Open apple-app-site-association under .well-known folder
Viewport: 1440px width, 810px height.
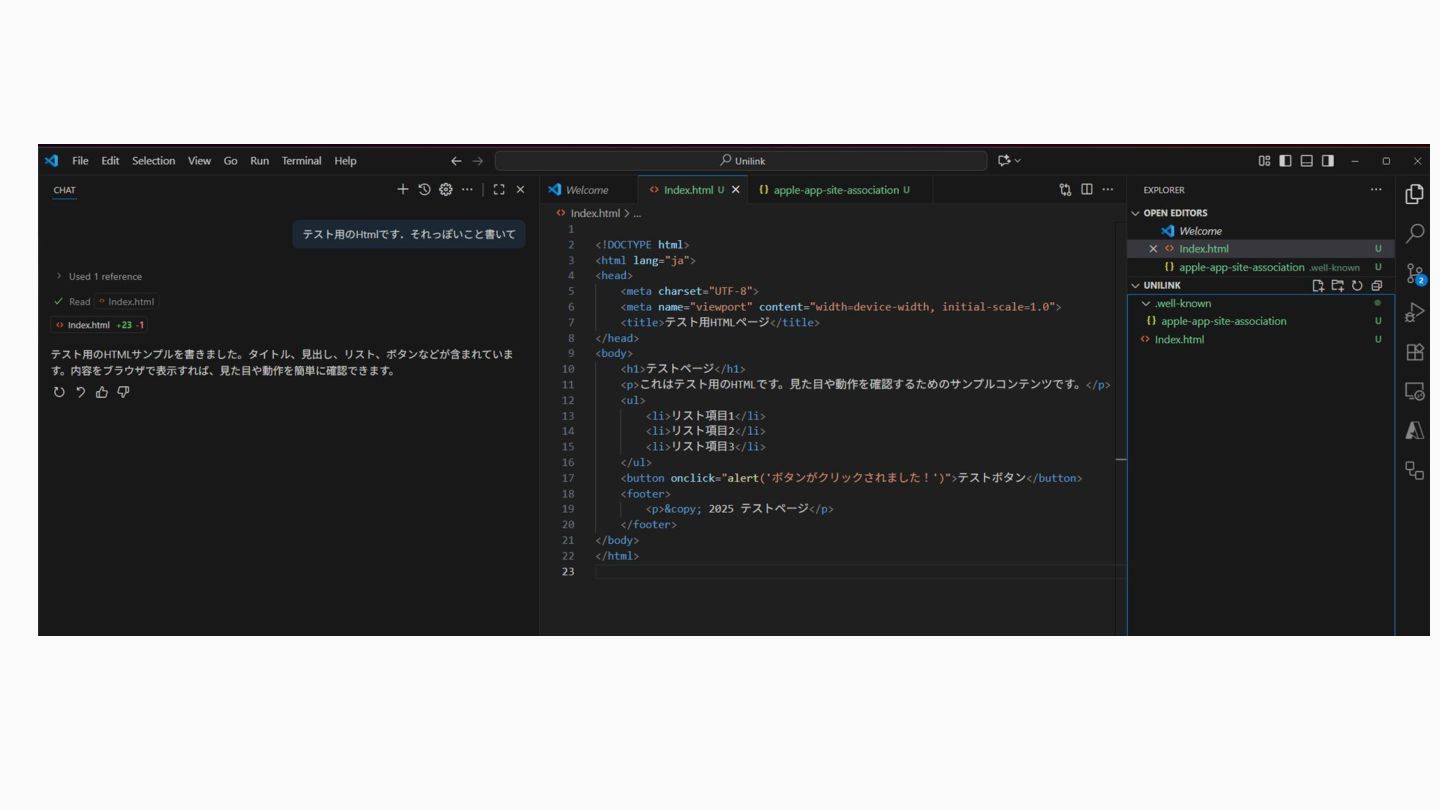point(1260,321)
